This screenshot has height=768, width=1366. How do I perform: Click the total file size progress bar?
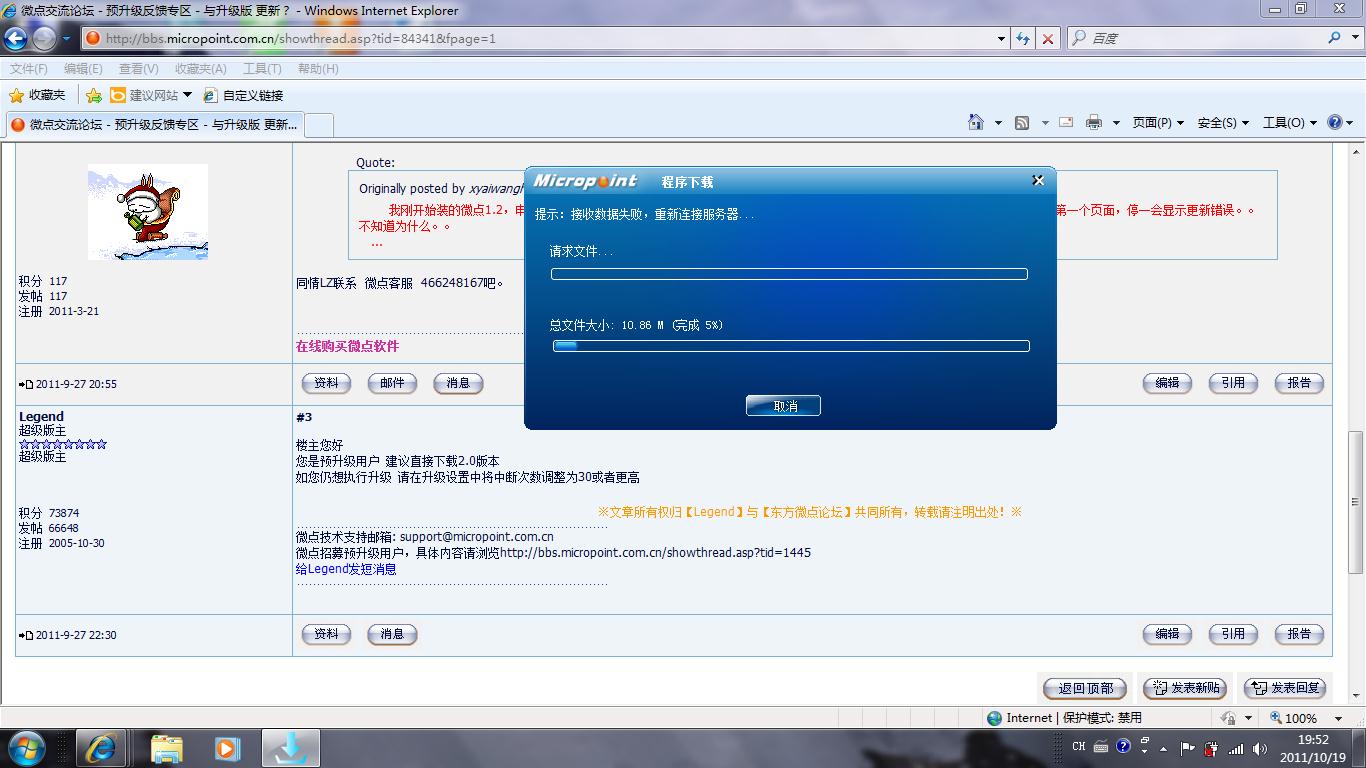pyautogui.click(x=790, y=346)
